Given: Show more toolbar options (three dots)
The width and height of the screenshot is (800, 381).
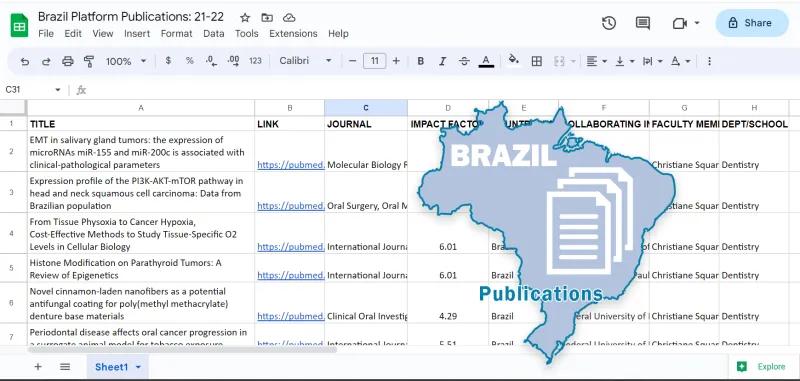Looking at the screenshot, I should [709, 61].
